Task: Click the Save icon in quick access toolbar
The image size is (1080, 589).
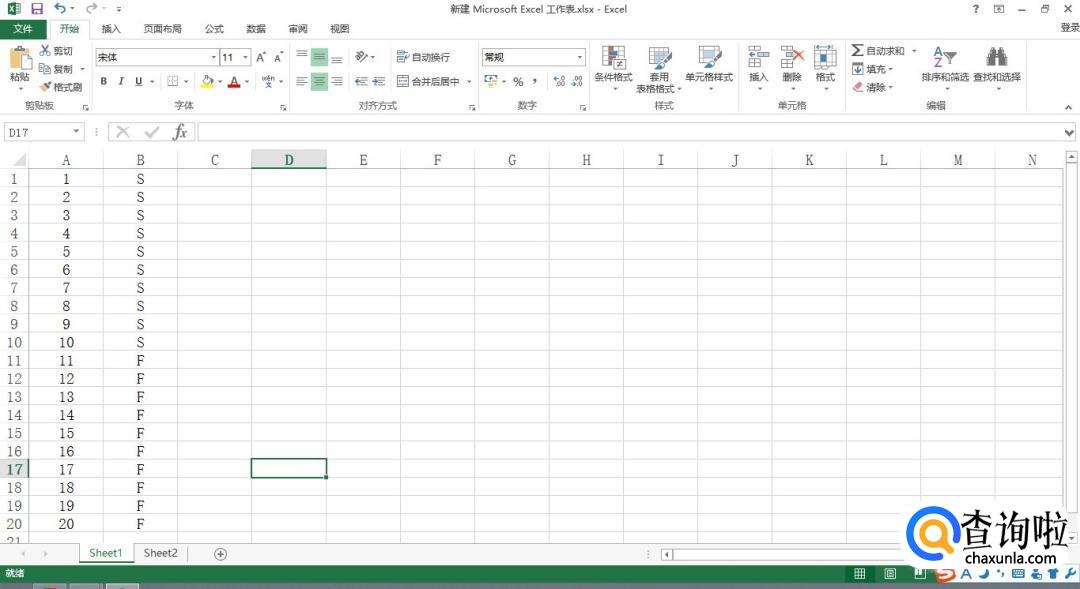Action: (37, 9)
